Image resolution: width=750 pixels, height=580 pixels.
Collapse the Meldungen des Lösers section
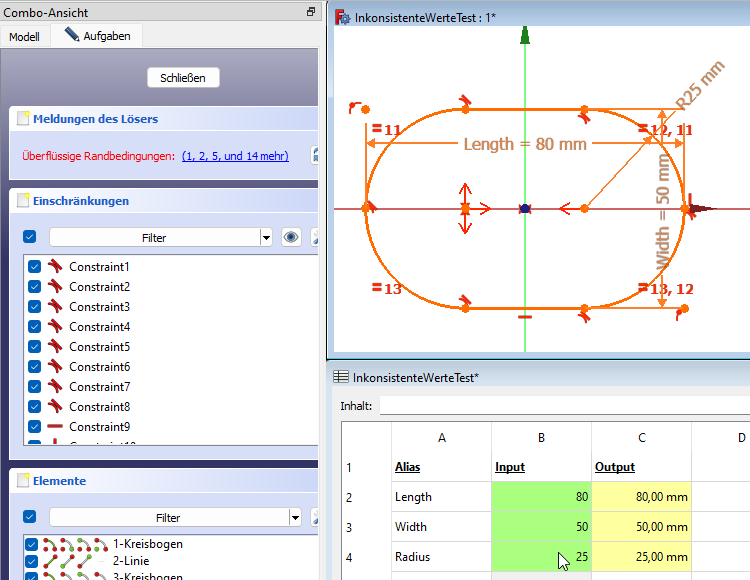pos(95,119)
